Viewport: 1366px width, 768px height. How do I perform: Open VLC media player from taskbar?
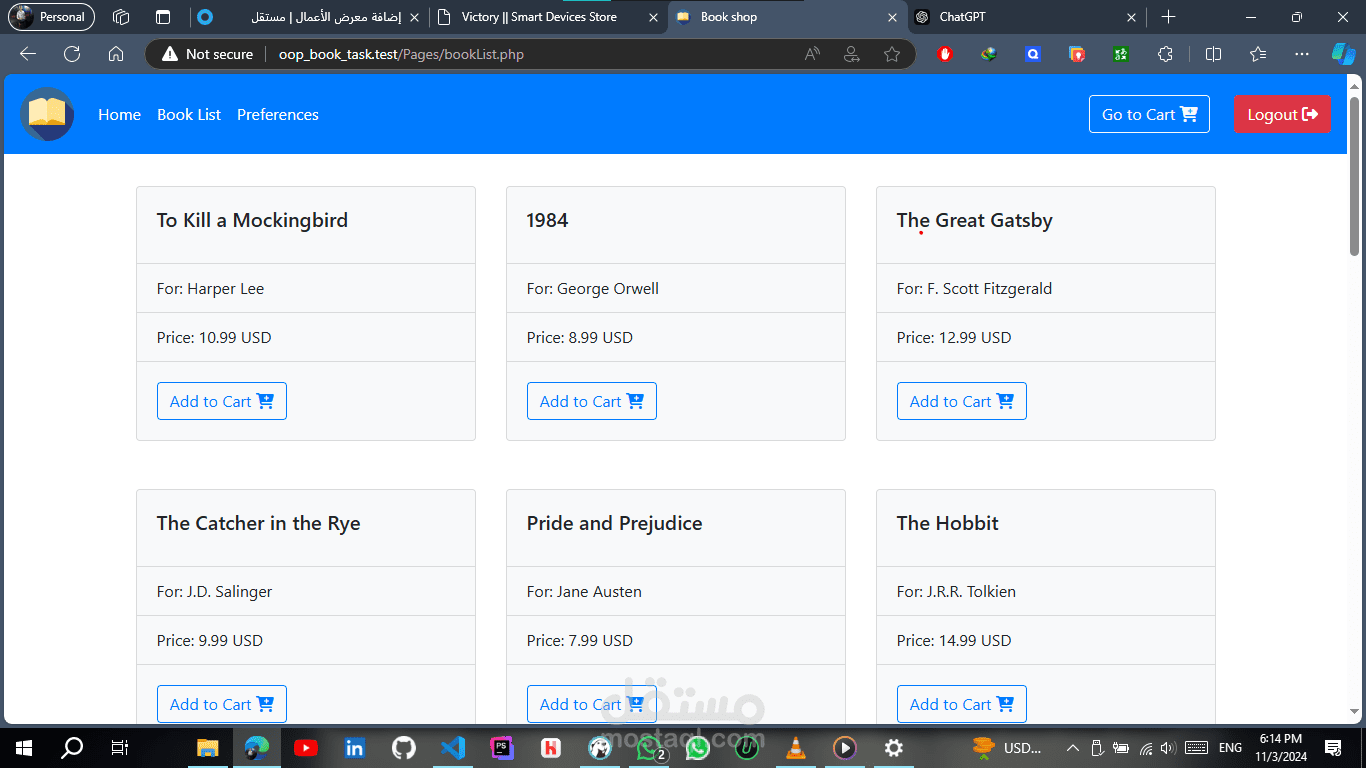795,747
